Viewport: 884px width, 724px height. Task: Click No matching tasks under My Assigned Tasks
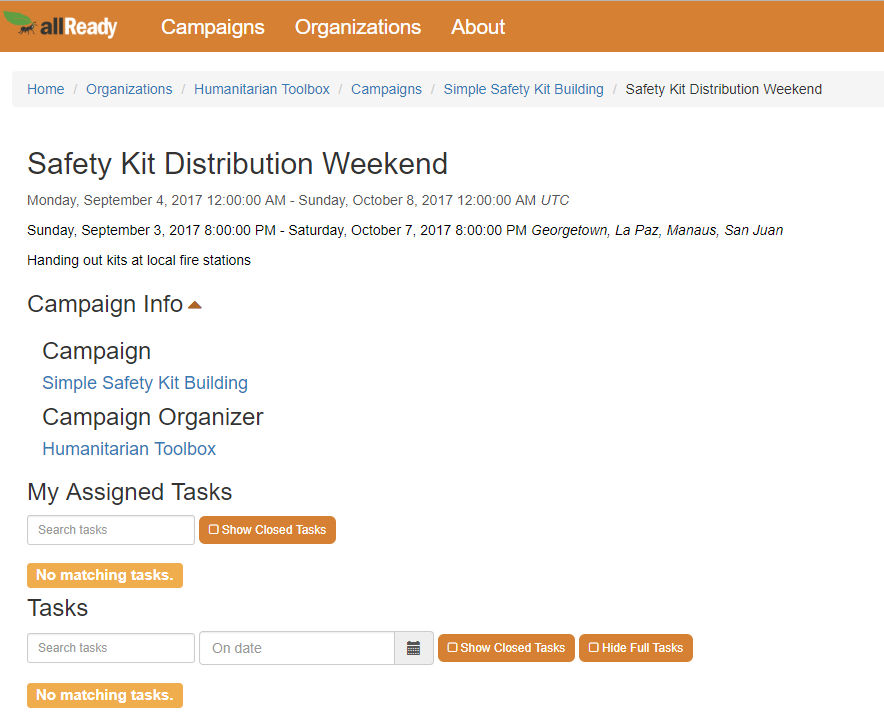105,575
